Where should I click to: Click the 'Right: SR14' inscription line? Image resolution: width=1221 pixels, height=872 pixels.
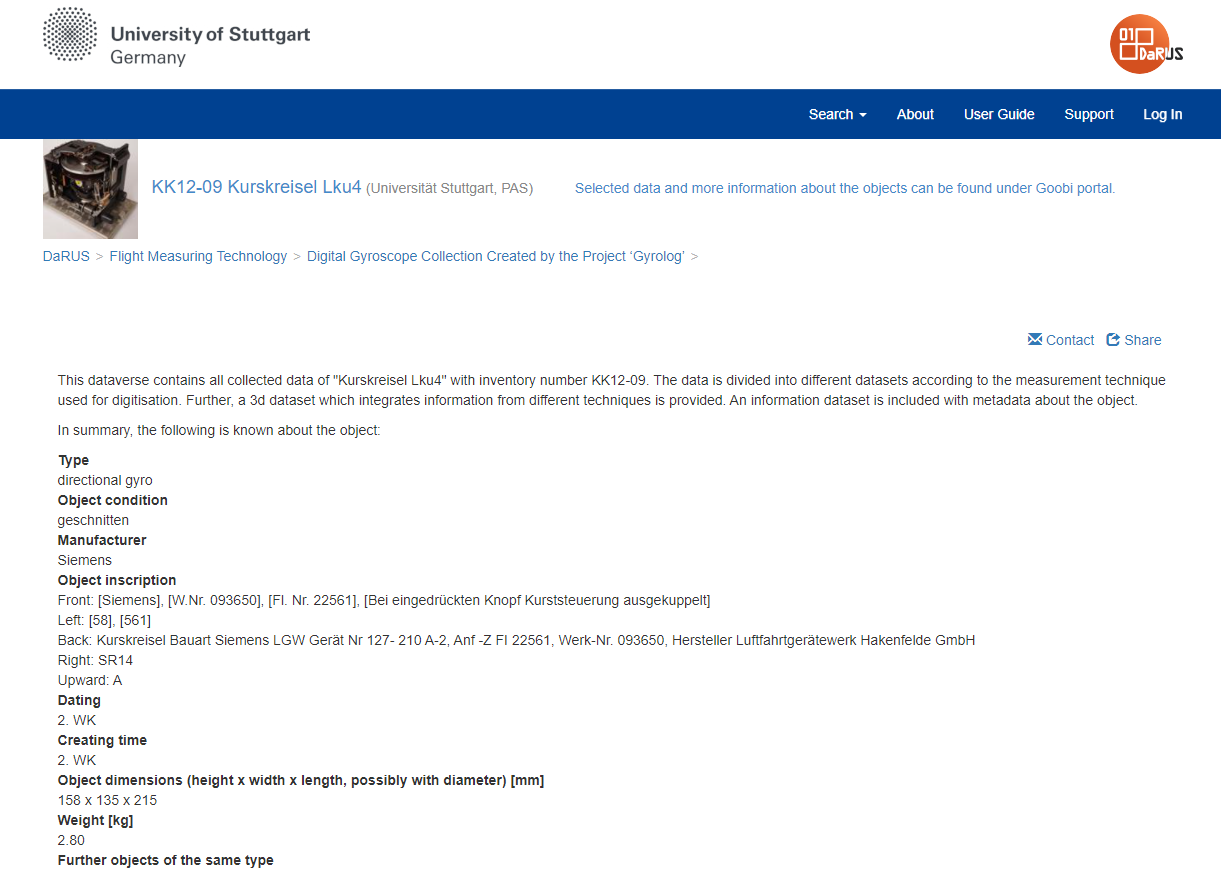coord(95,660)
